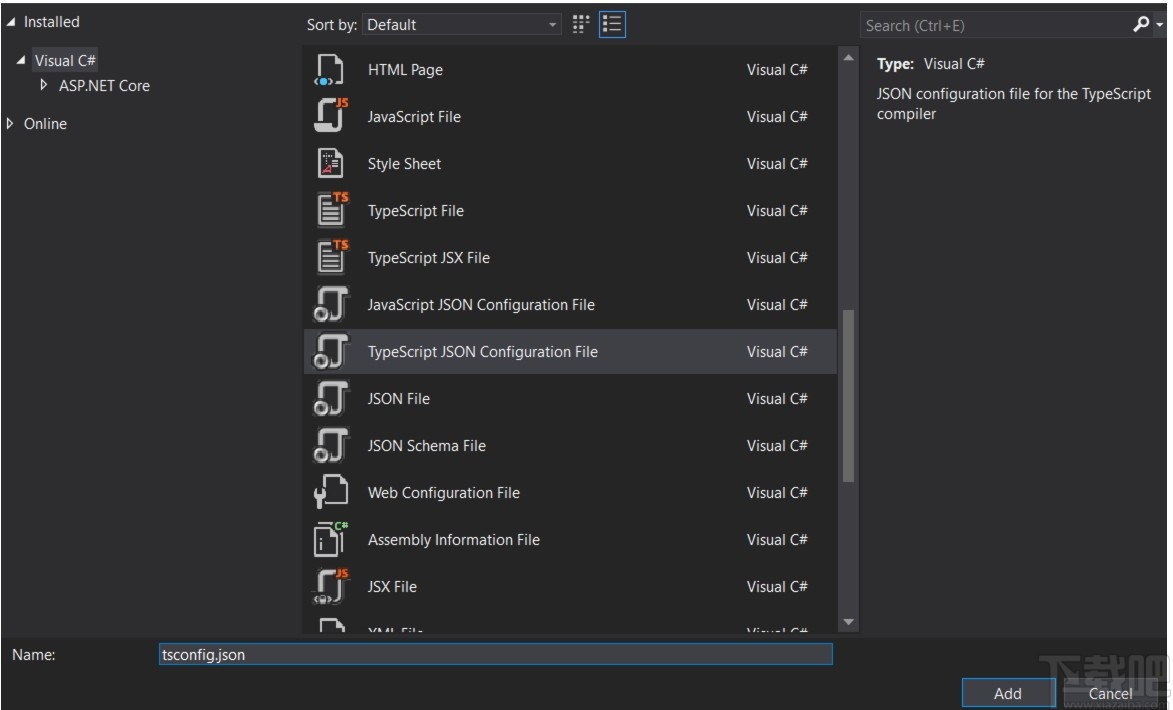1173x710 pixels.
Task: Select the Web Configuration File wrench icon
Action: coord(330,493)
